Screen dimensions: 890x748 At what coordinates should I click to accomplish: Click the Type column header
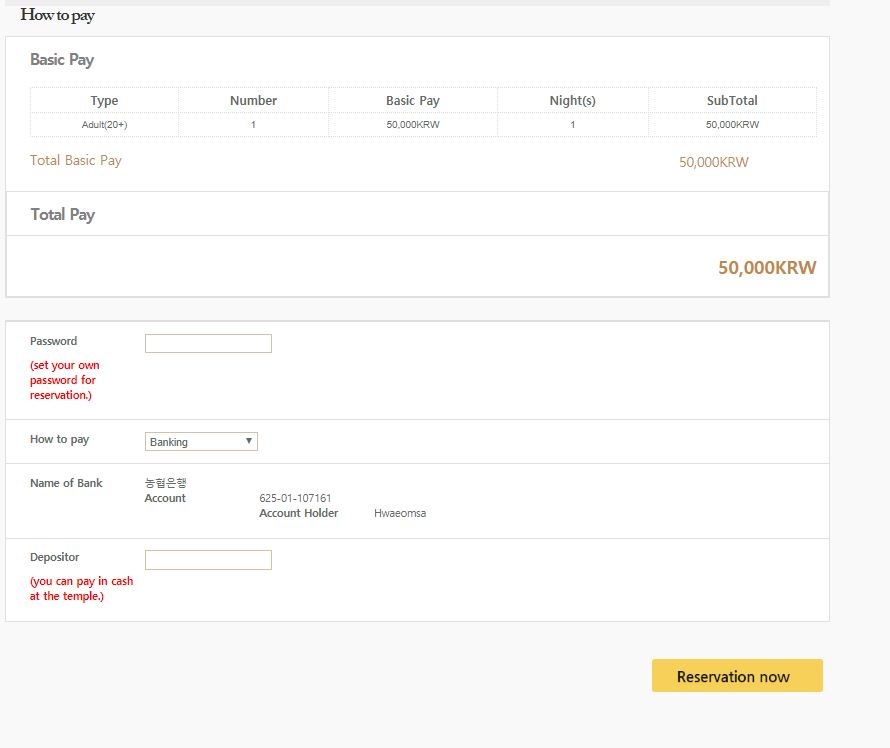(x=104, y=101)
